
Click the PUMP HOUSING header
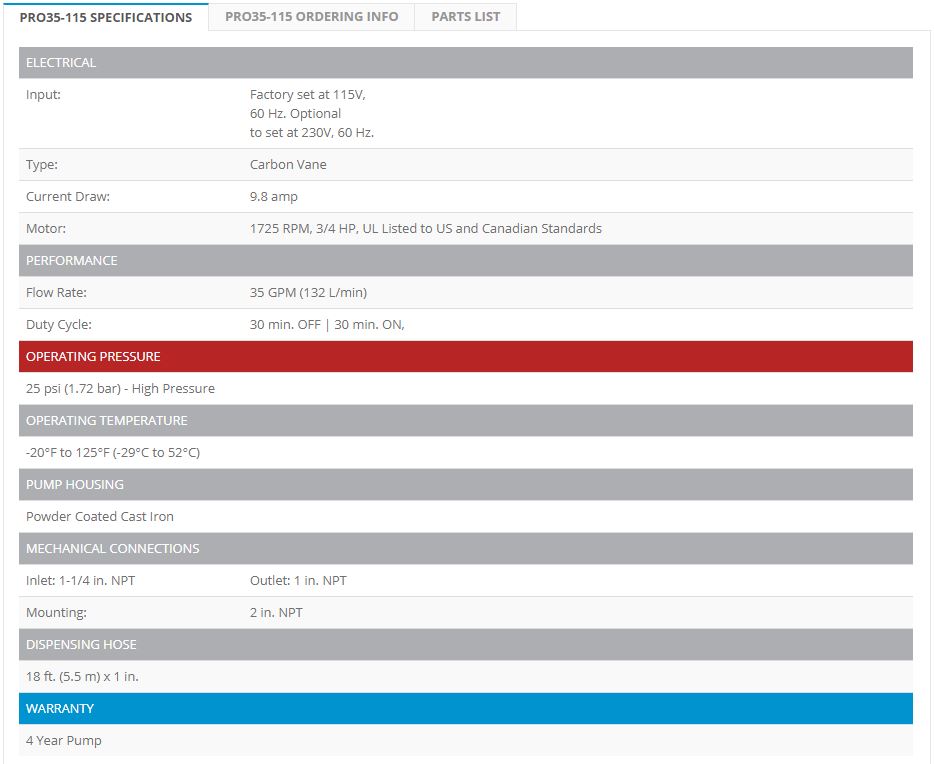[466, 484]
